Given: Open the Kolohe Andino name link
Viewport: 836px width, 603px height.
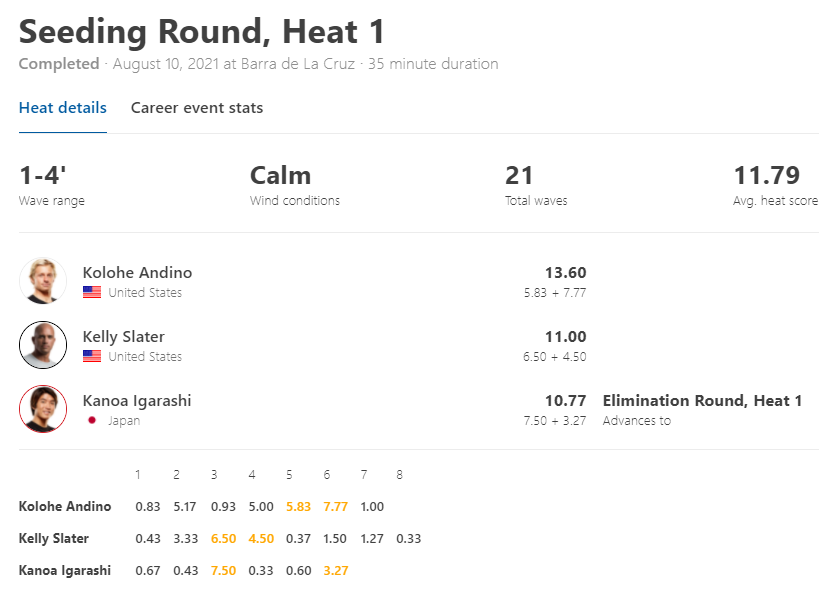Looking at the screenshot, I should click(137, 272).
